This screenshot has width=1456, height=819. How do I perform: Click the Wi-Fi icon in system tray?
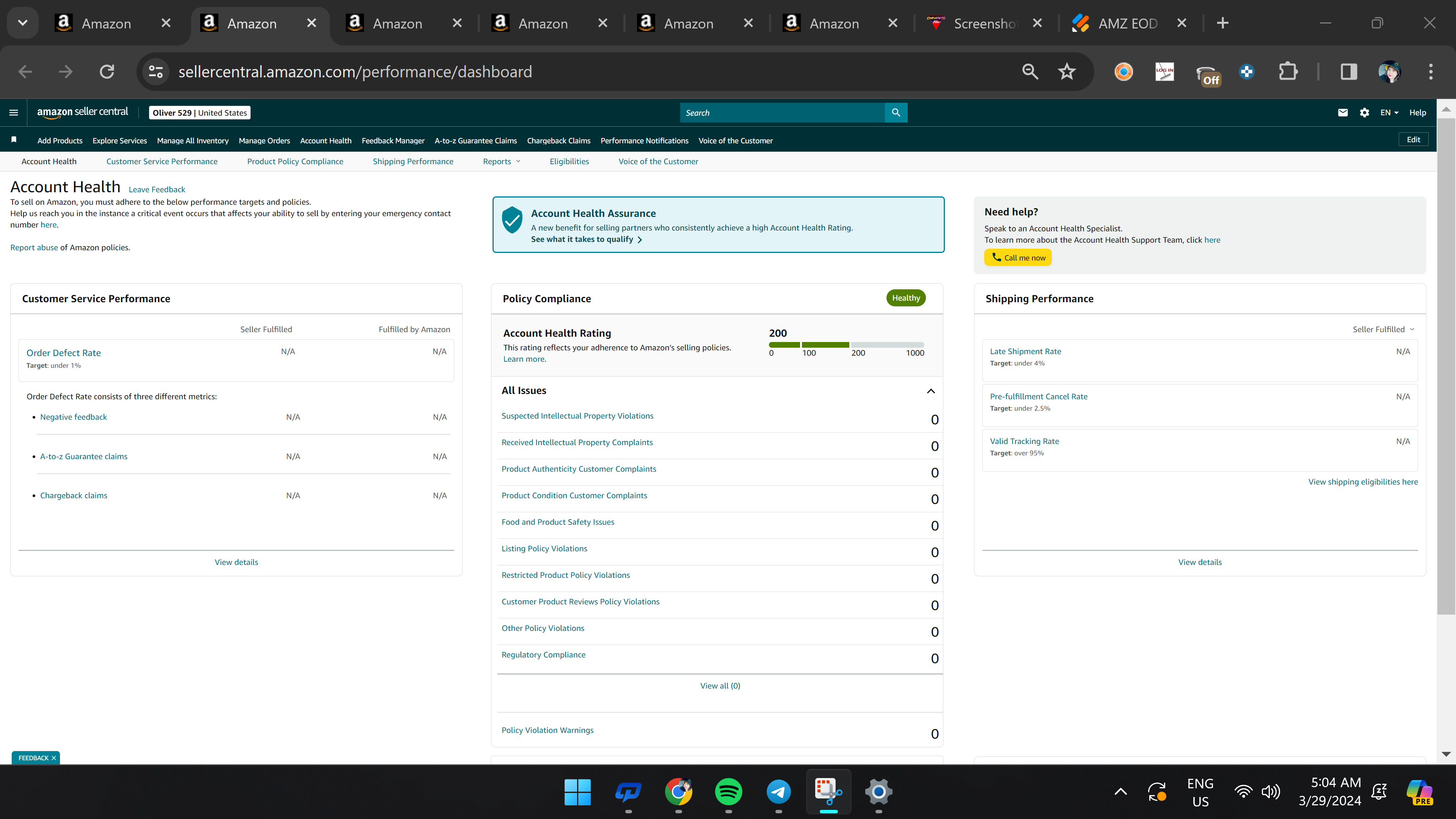tap(1243, 792)
